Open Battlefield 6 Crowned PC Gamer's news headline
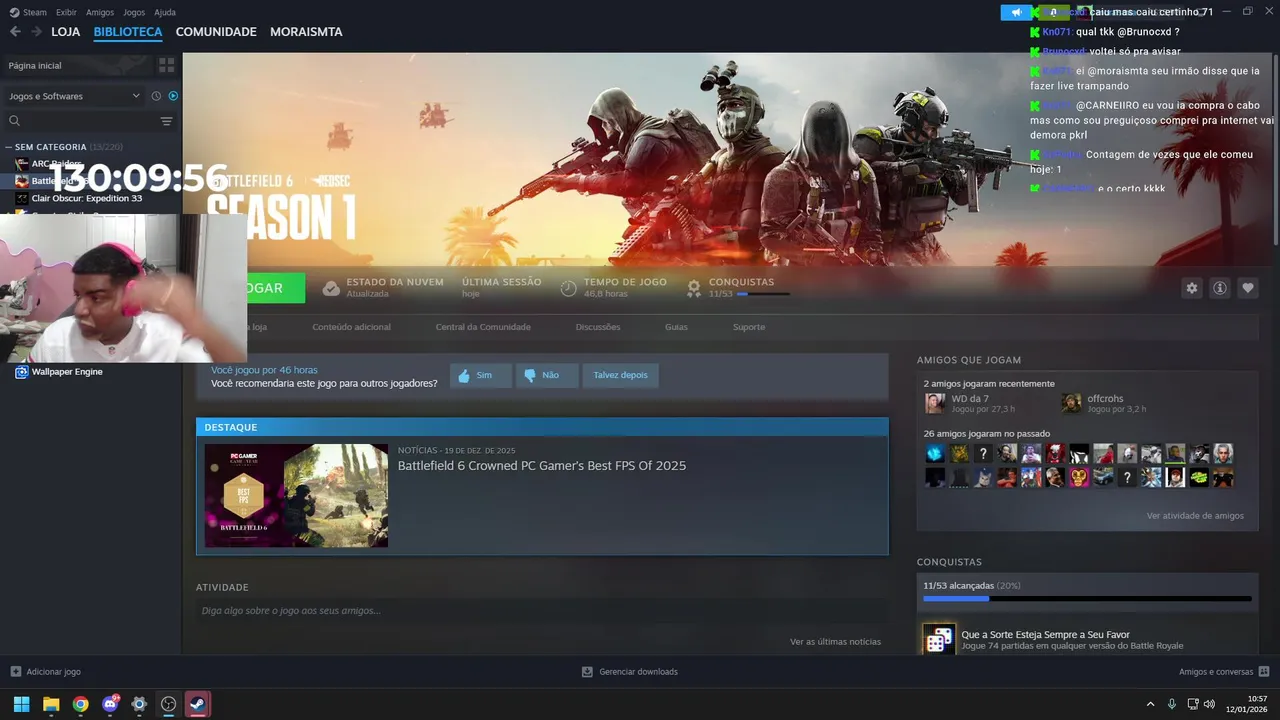Screen dimensions: 1280x720 coord(542,466)
